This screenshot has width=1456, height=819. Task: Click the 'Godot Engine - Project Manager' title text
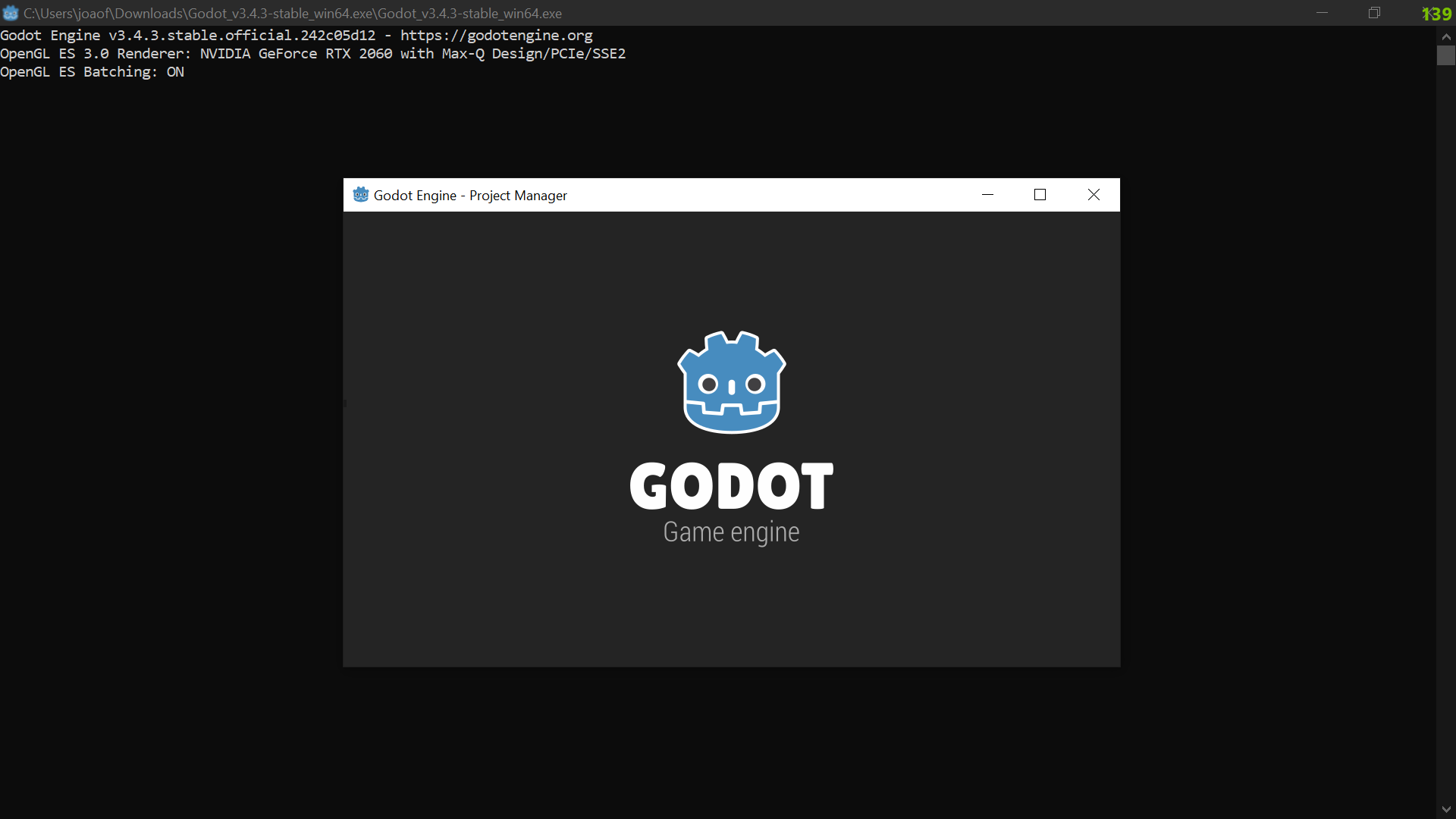click(471, 195)
